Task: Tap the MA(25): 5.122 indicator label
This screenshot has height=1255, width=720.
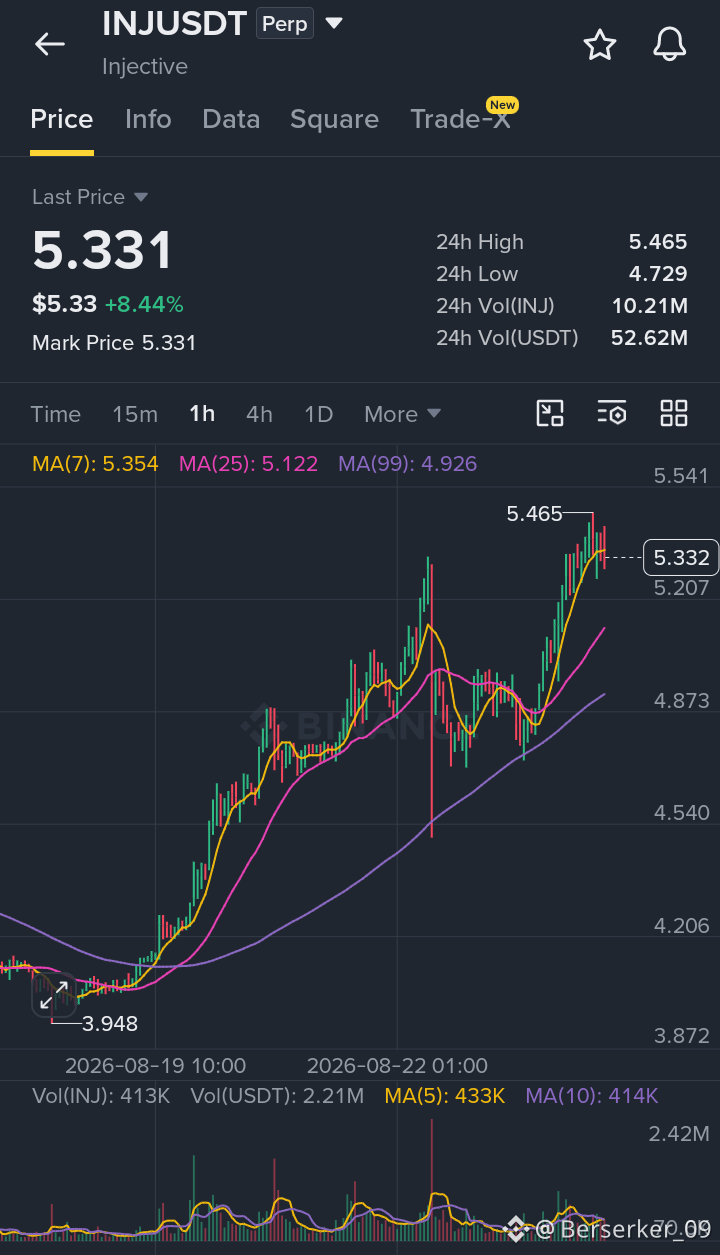Action: (248, 464)
